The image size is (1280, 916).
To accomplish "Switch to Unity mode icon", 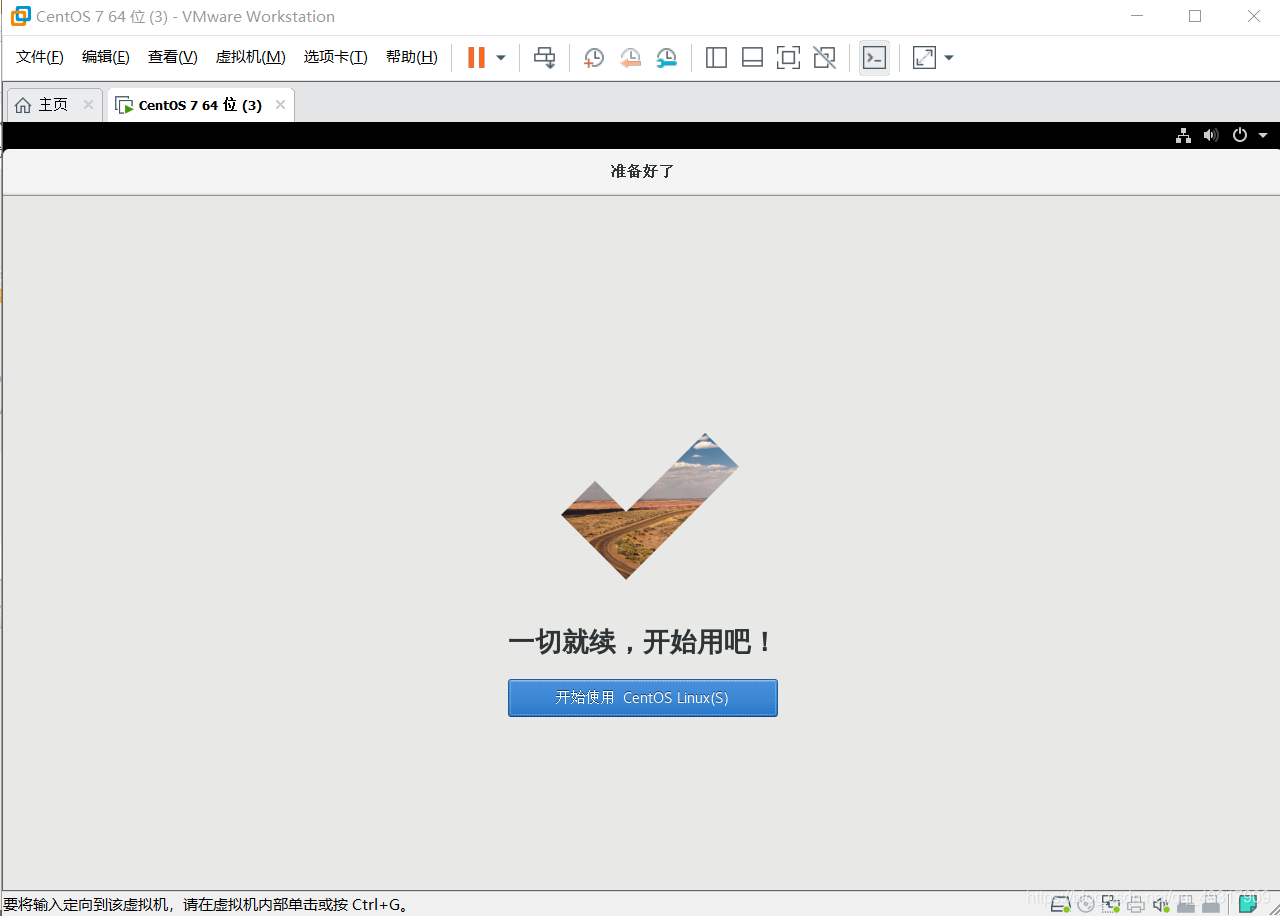I will tap(824, 58).
